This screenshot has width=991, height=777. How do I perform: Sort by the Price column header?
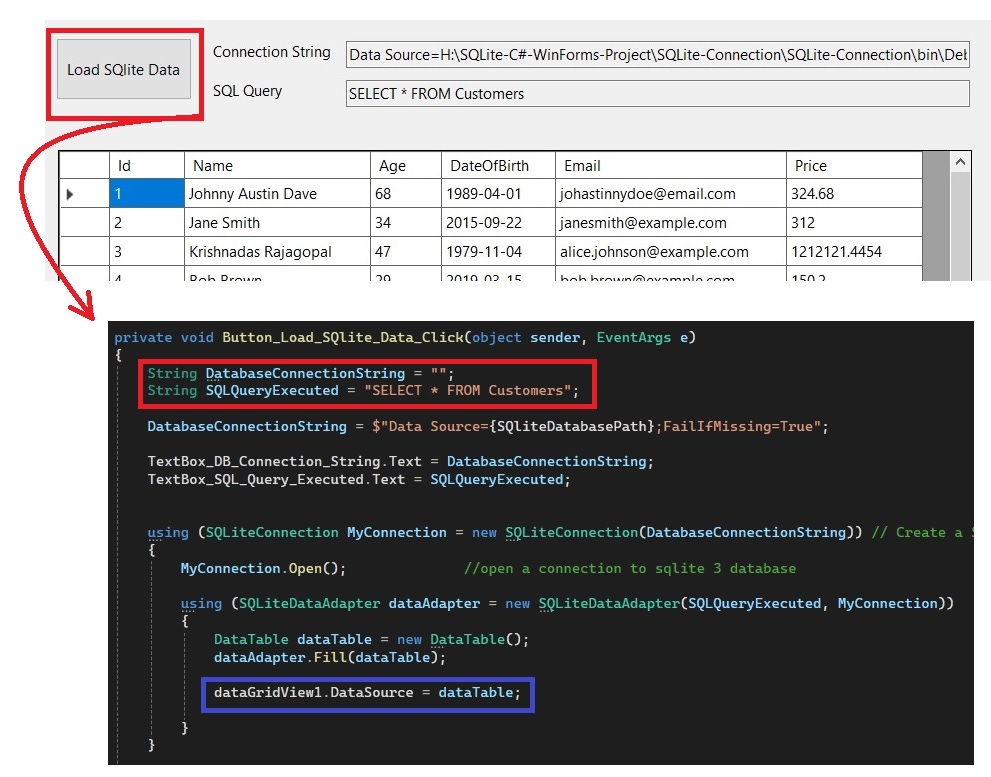tap(854, 166)
